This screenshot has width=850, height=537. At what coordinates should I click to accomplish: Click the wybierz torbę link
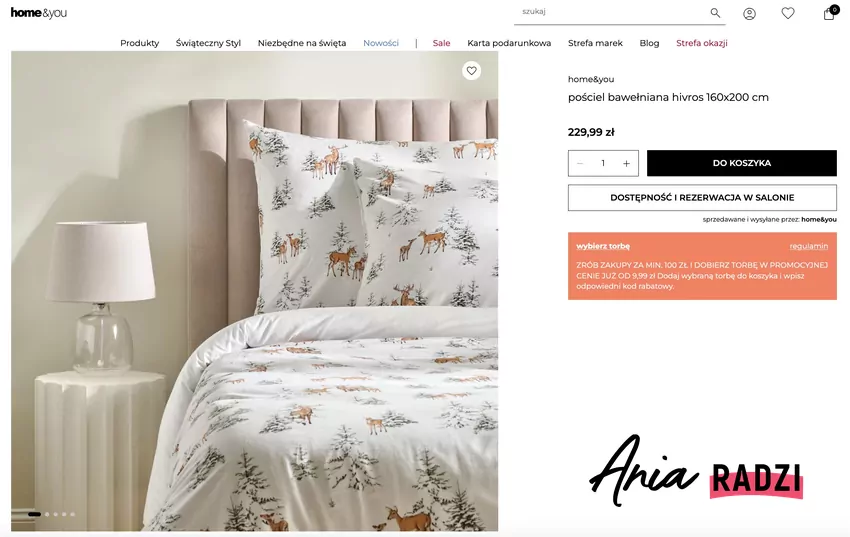603,246
